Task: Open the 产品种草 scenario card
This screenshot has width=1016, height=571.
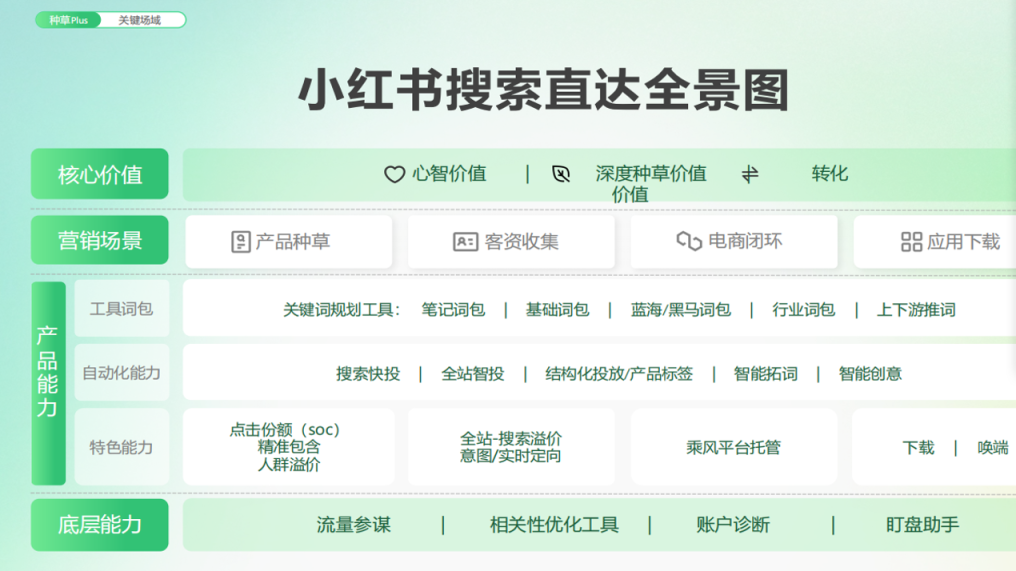Action: point(288,242)
